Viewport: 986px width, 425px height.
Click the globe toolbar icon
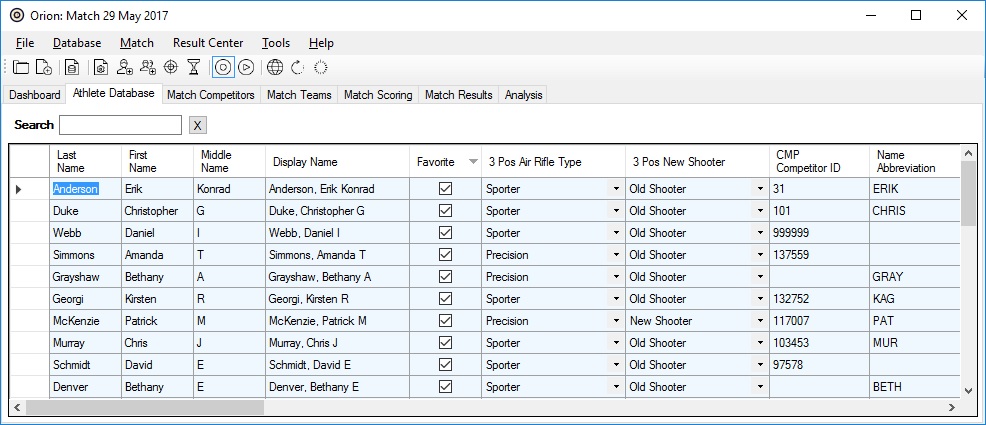coord(275,67)
